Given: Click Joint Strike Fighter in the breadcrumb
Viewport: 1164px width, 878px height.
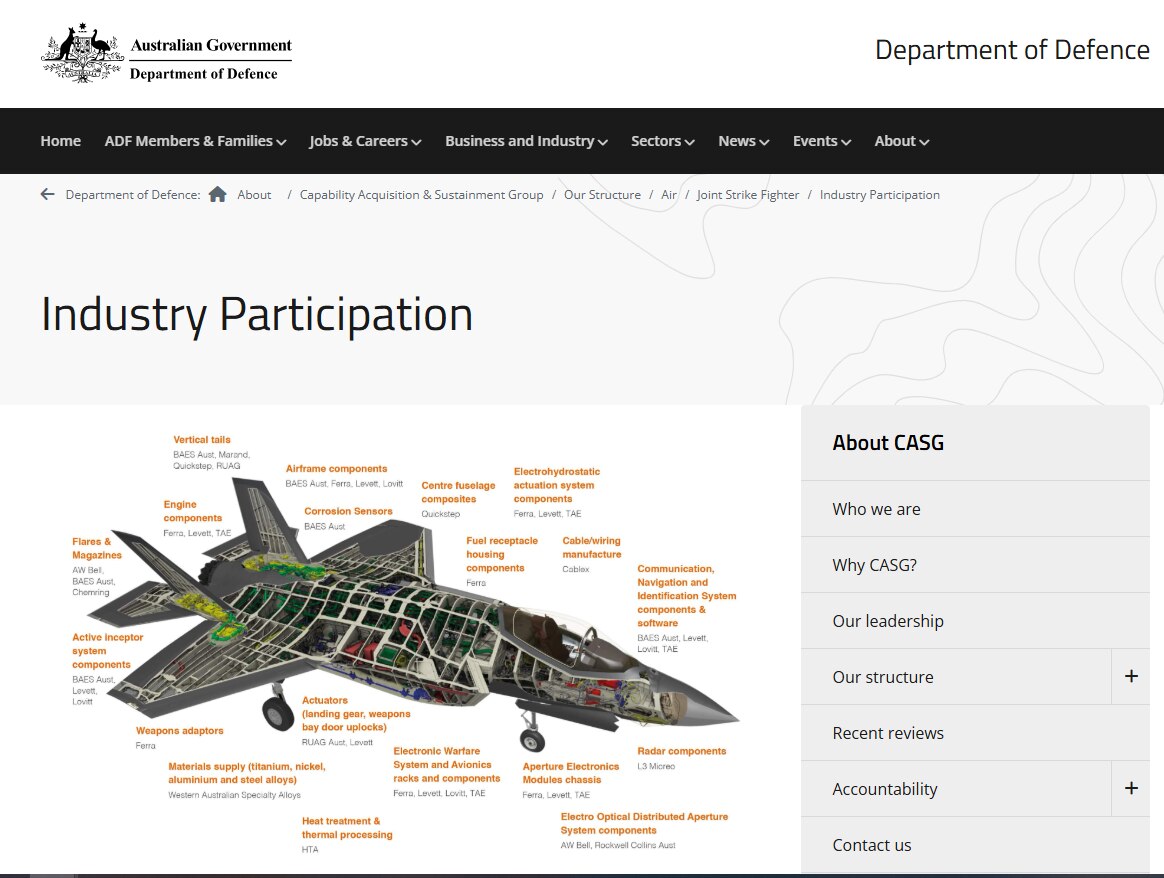Looking at the screenshot, I should point(748,194).
